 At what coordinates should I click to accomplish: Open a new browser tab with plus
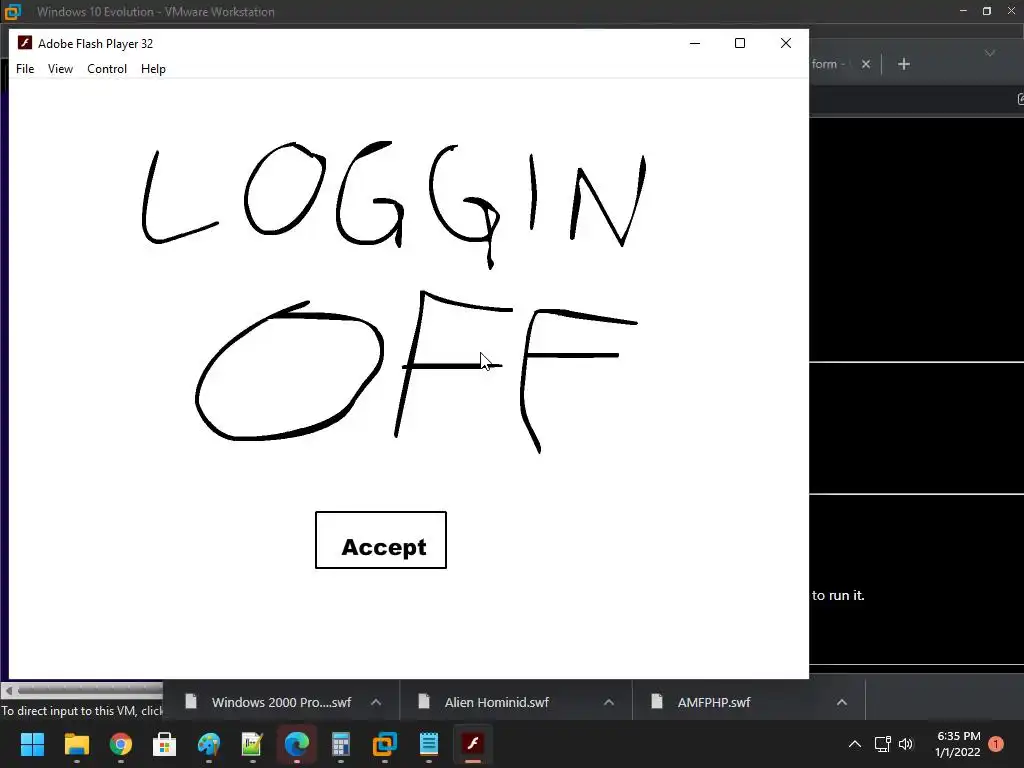904,64
